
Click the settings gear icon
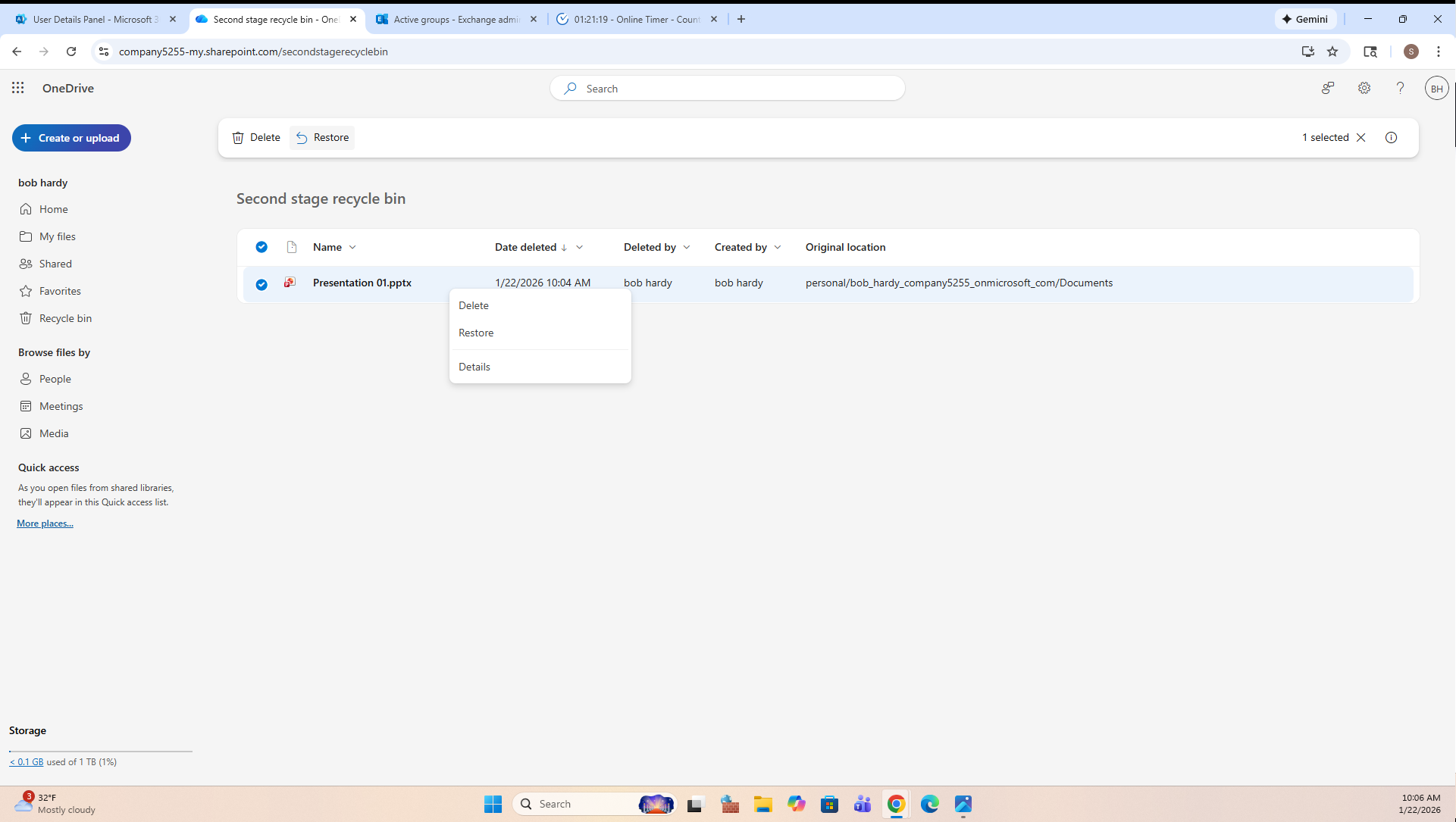click(x=1364, y=88)
